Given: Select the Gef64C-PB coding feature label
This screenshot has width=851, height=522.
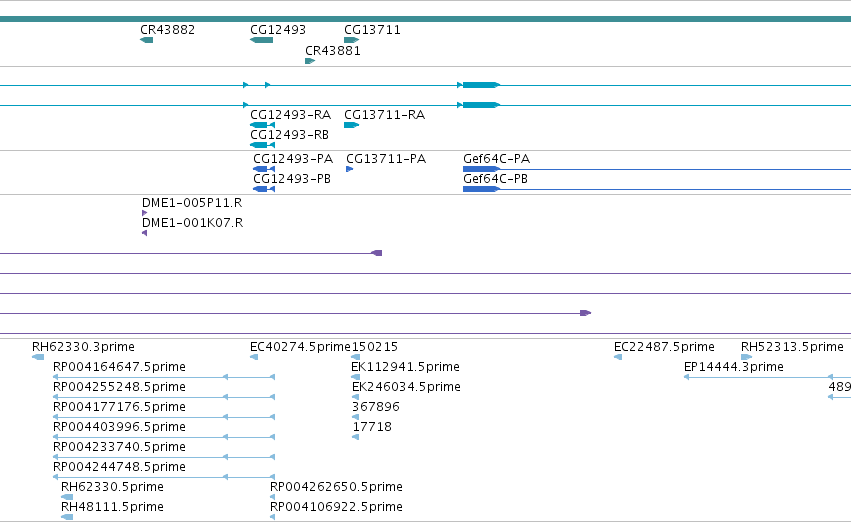Looking at the screenshot, I should pos(496,179).
